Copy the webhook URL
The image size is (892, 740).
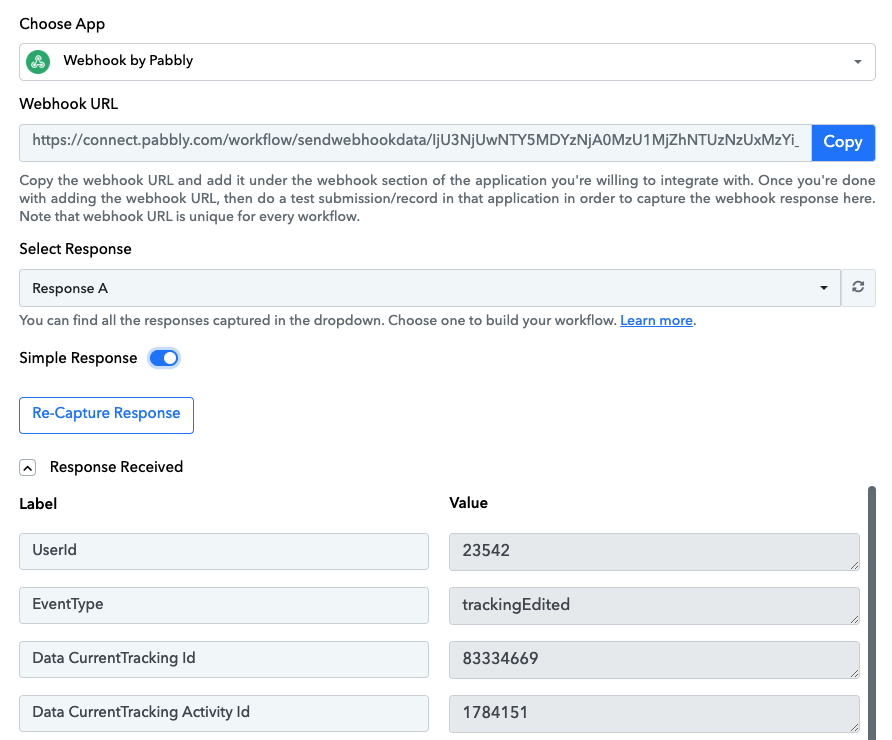click(843, 143)
